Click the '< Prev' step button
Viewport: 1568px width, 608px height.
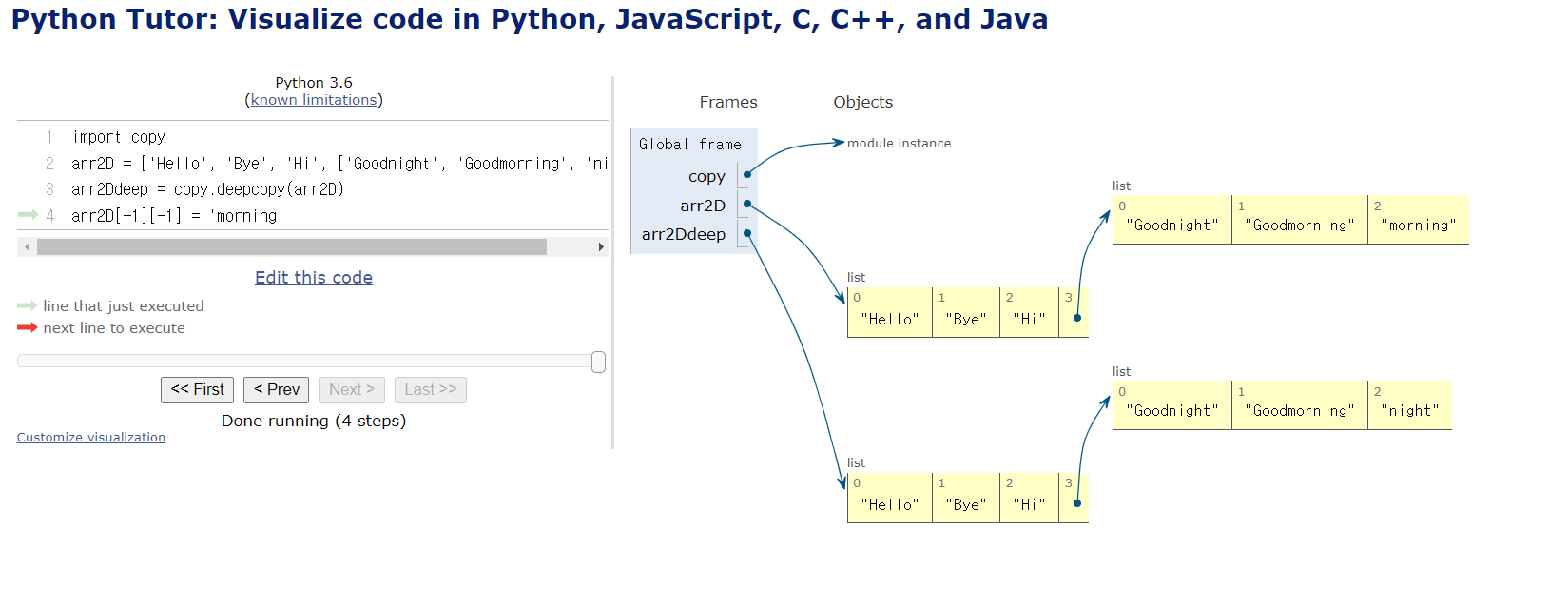point(277,390)
